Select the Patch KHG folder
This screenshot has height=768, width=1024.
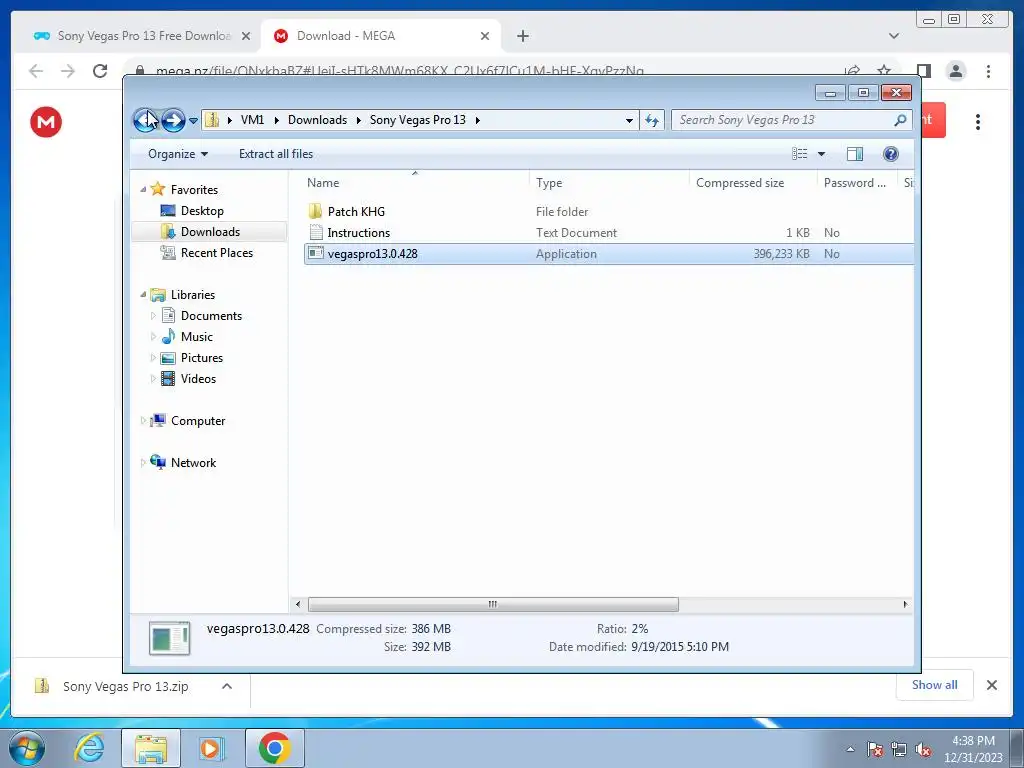pyautogui.click(x=356, y=212)
